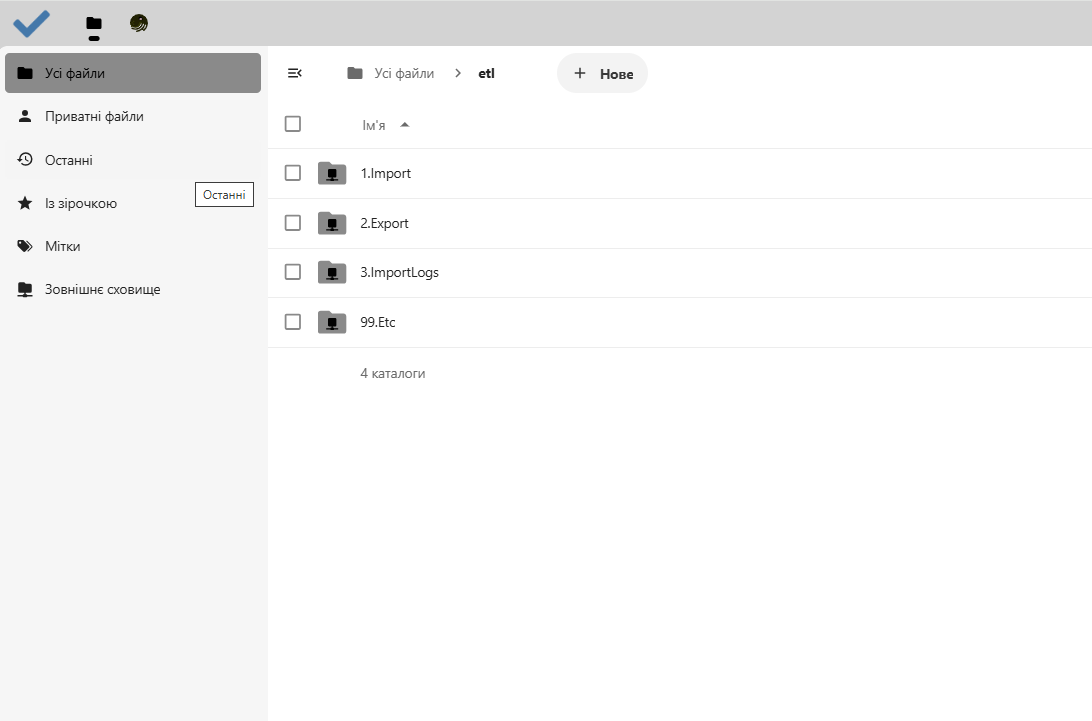Open the 3.ImportLogs folder

tap(399, 272)
